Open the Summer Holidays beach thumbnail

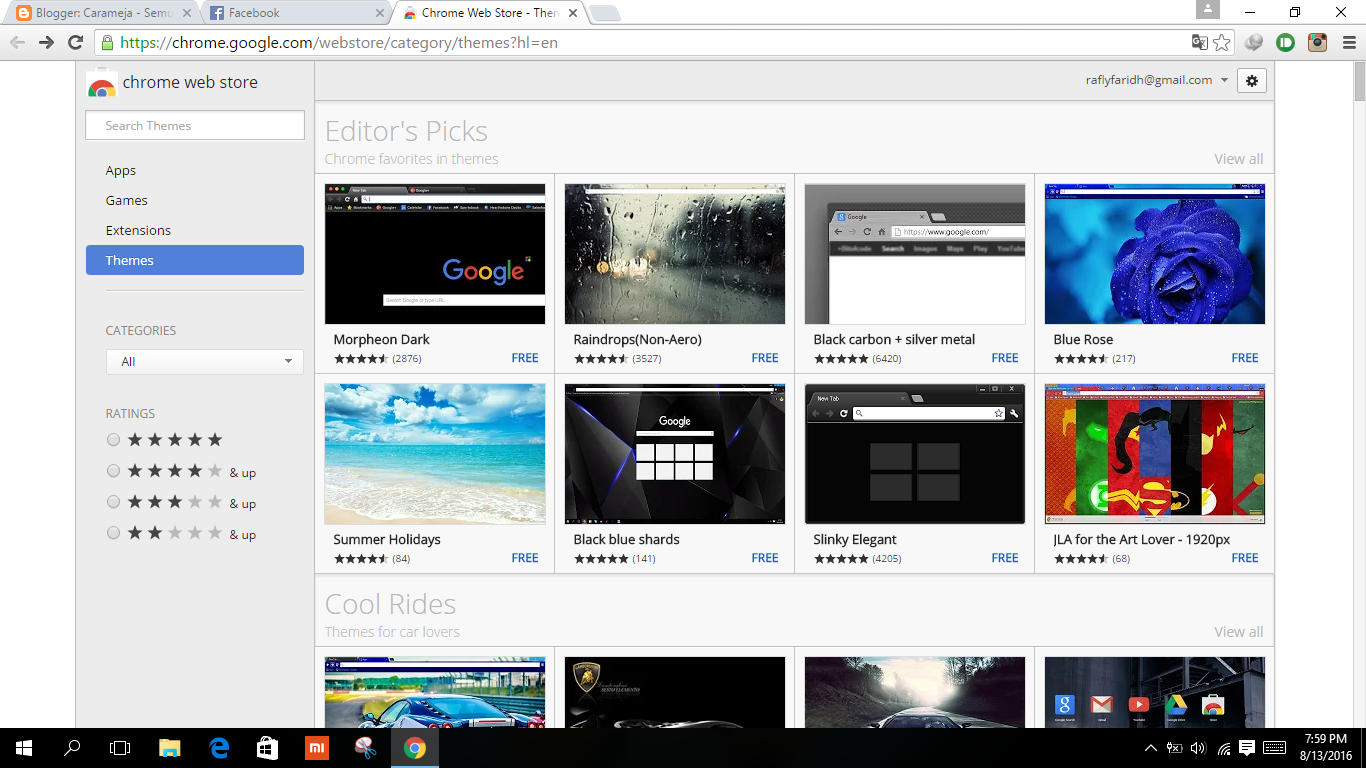click(x=435, y=454)
